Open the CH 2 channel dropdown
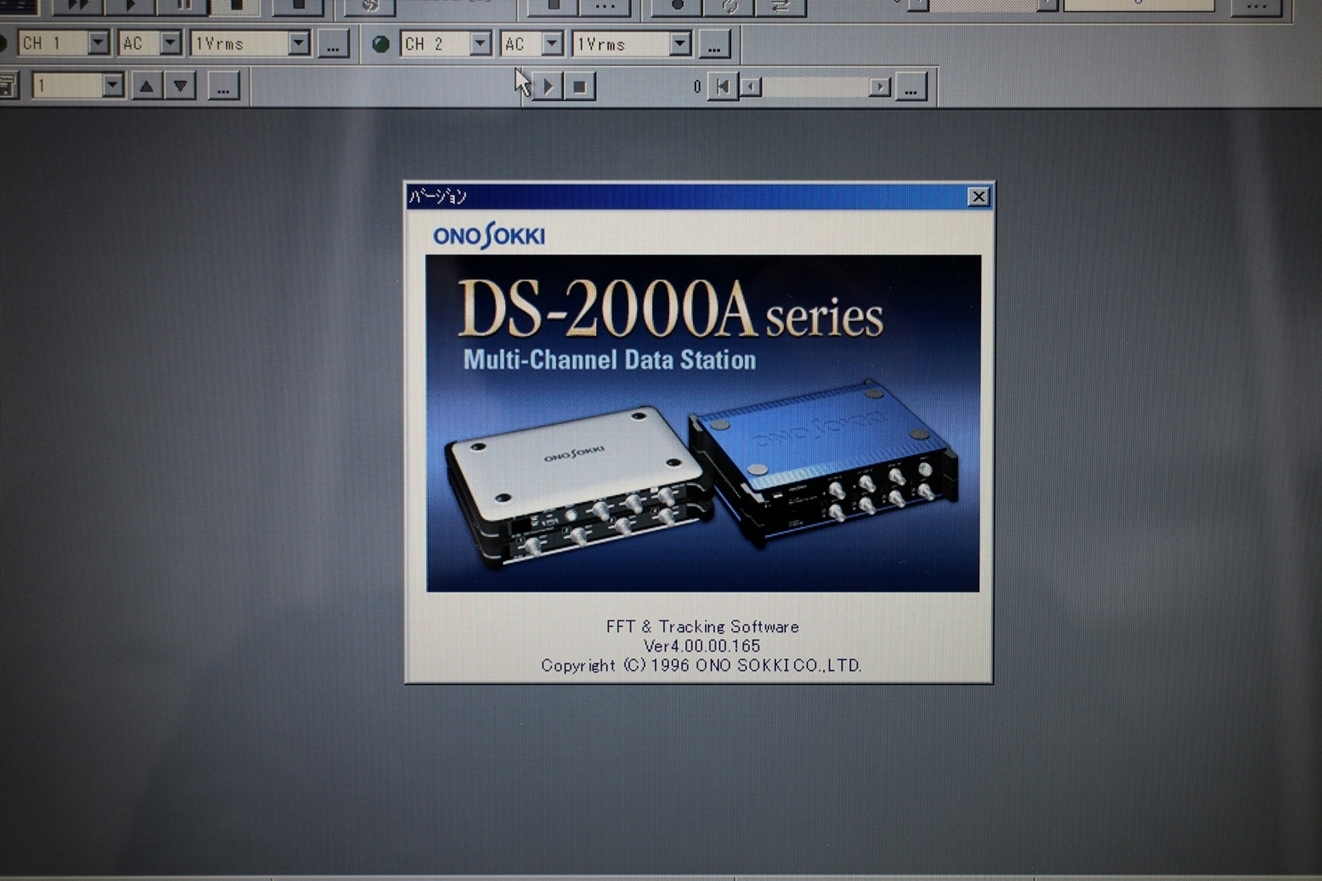Screen dimensions: 1322x881 pyautogui.click(x=481, y=43)
